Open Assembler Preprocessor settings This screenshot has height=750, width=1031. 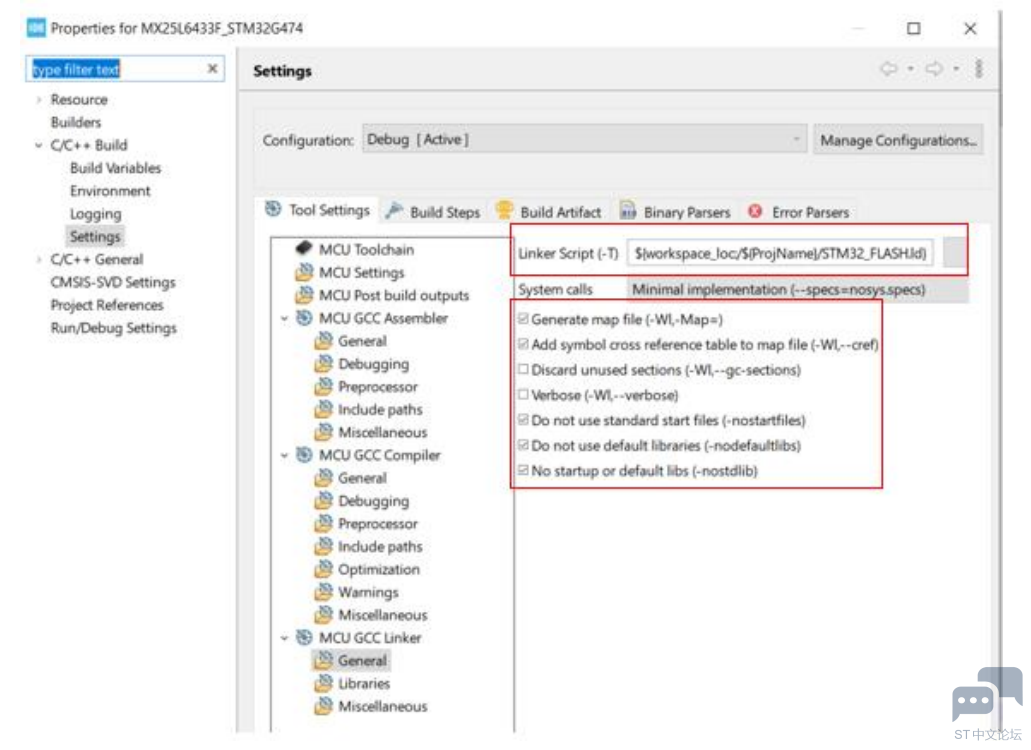[377, 387]
